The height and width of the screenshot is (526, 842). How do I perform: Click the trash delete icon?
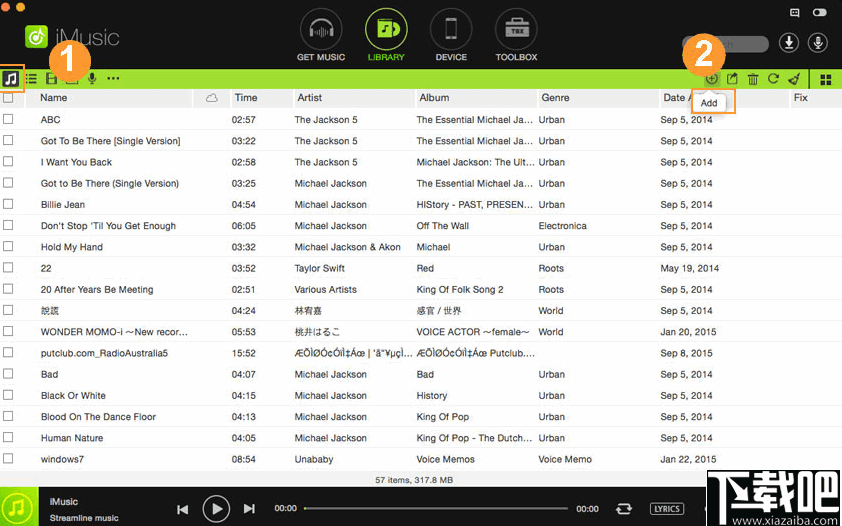coord(753,79)
